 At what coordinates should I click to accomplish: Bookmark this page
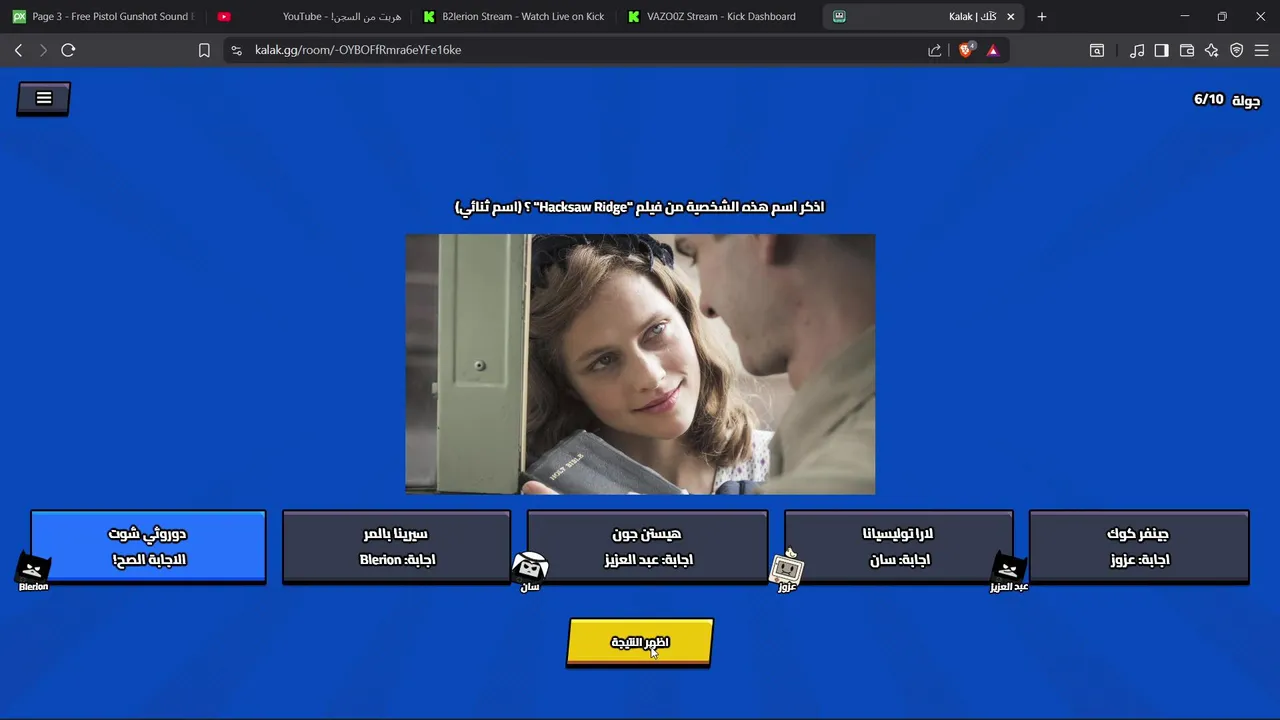click(x=204, y=50)
